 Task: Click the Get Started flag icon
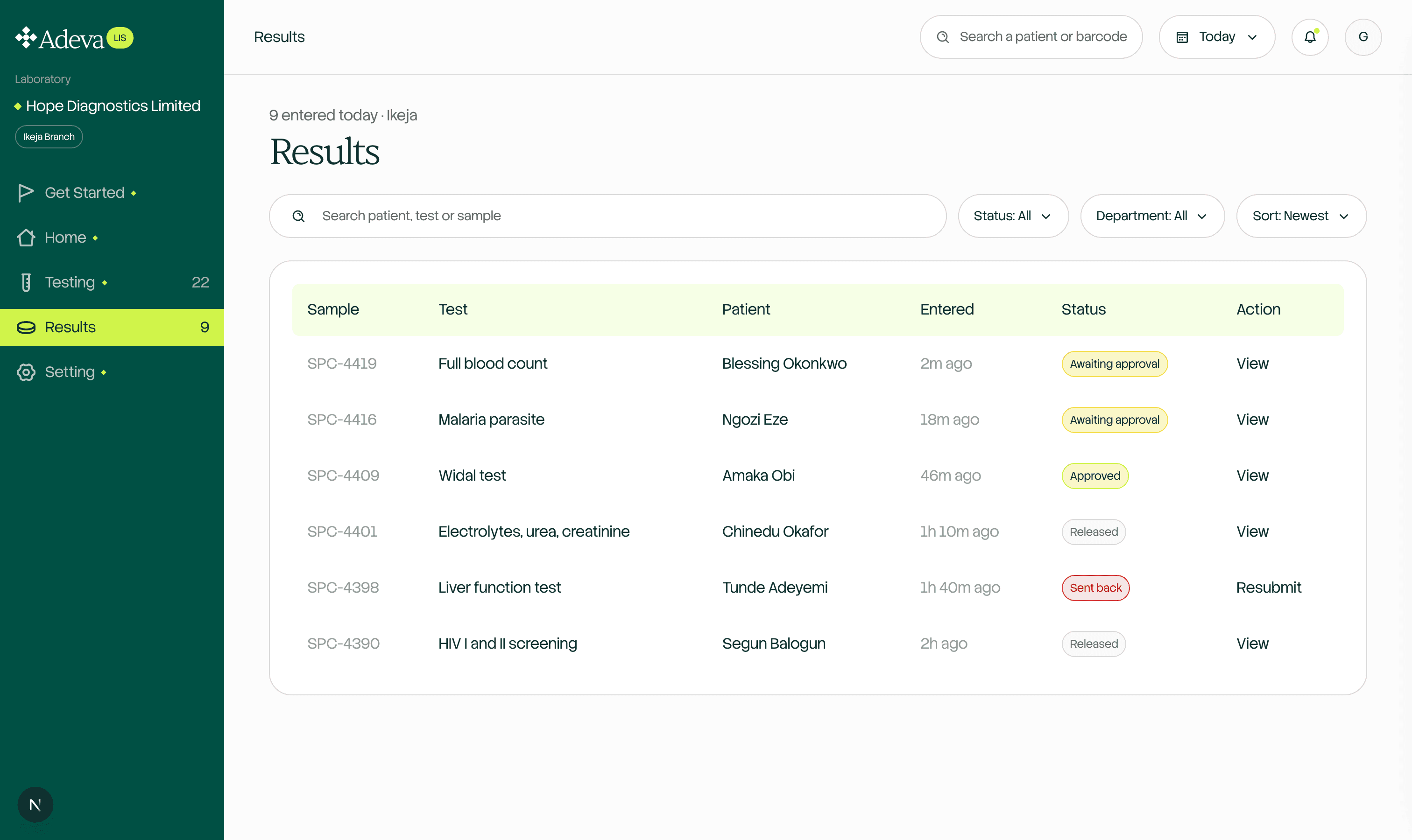[x=26, y=192]
